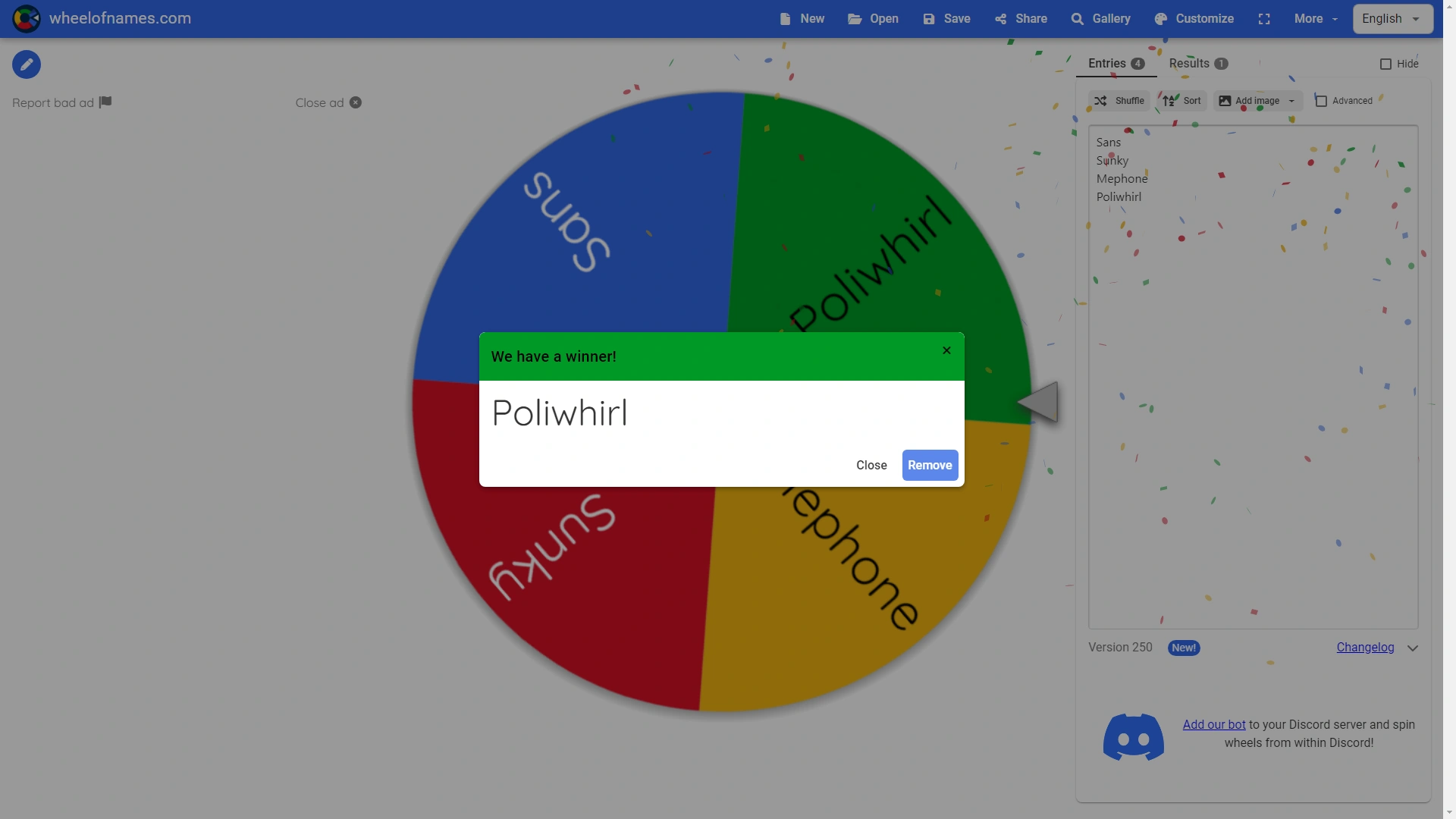Remove the winner Poliwhirl
Image resolution: width=1456 pixels, height=819 pixels.
point(930,466)
